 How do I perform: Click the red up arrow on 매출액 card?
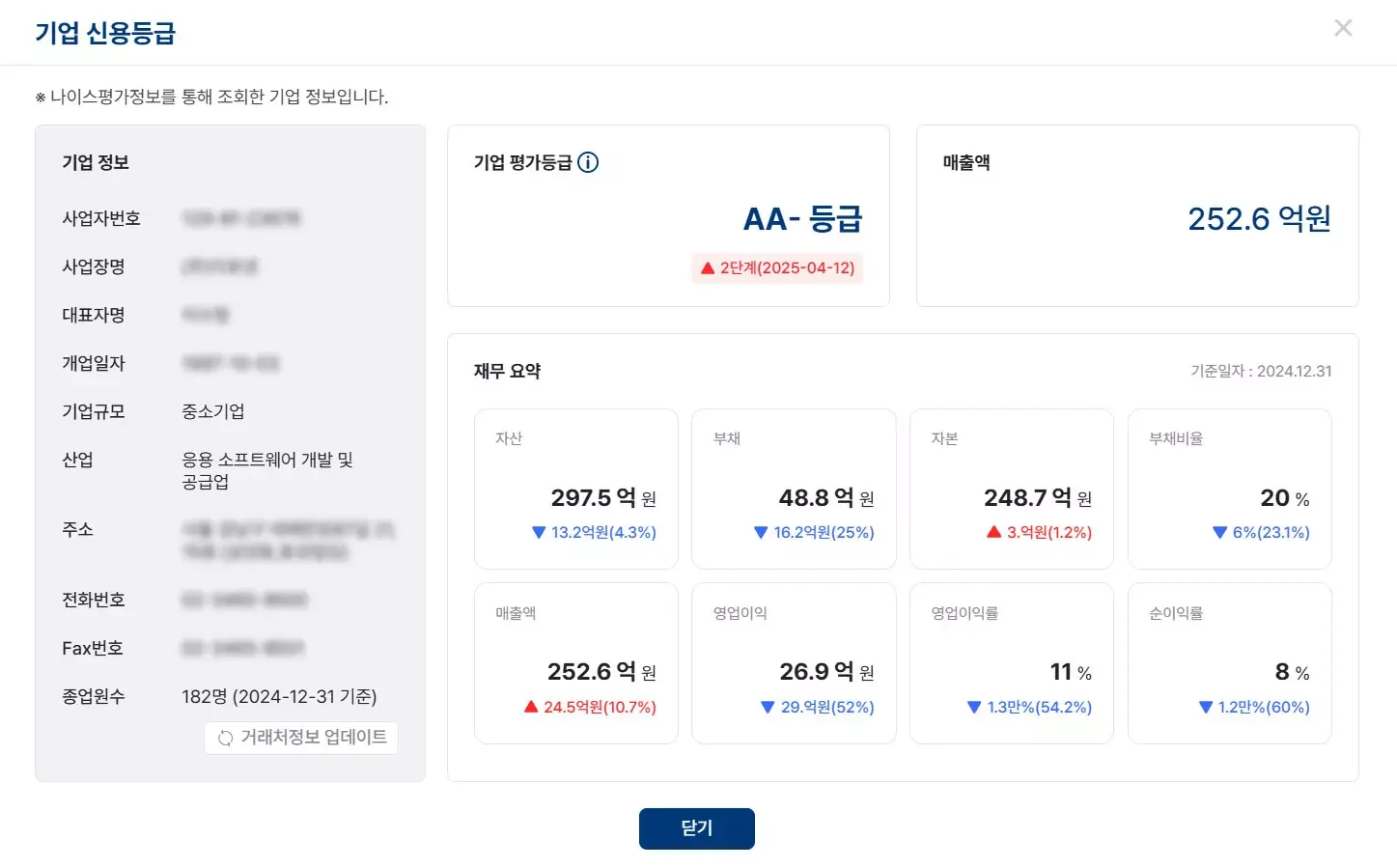tap(531, 707)
